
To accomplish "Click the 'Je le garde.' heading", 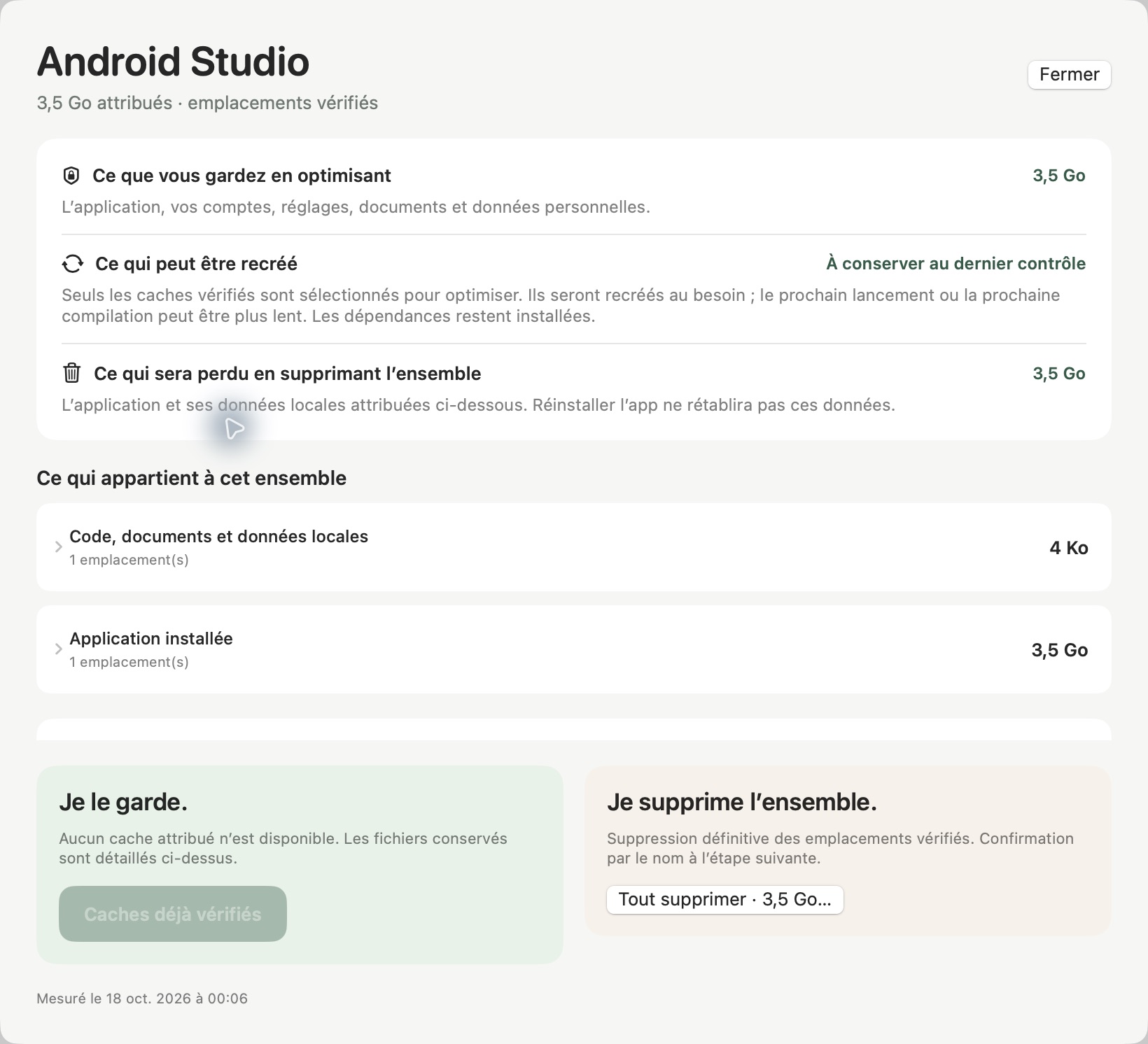I will coord(123,802).
